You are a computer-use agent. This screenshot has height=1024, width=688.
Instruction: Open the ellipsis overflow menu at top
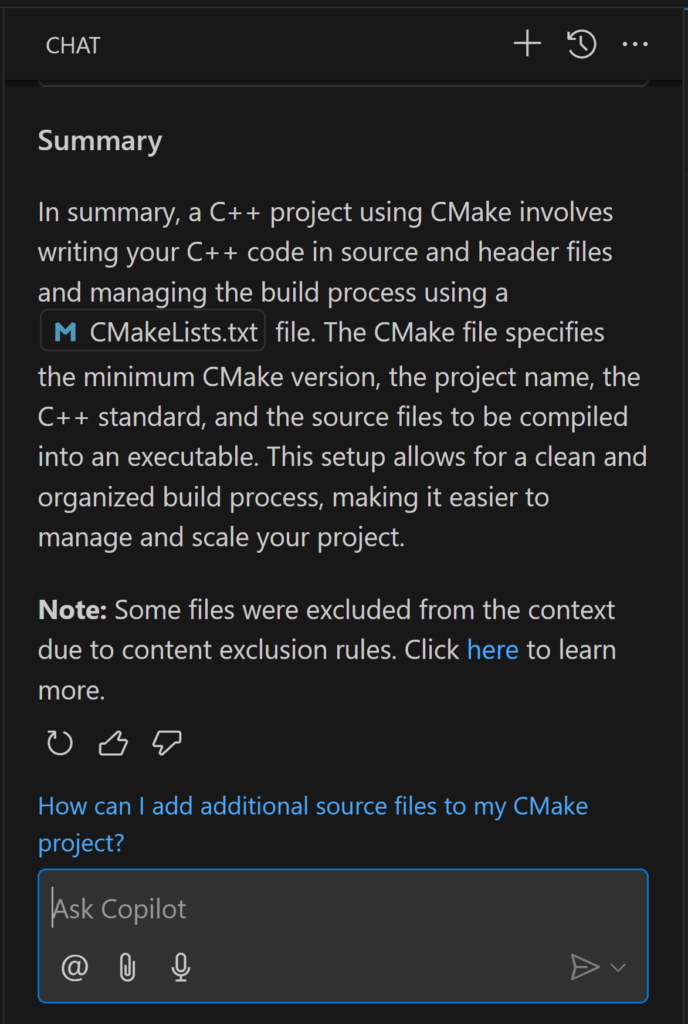pos(635,44)
